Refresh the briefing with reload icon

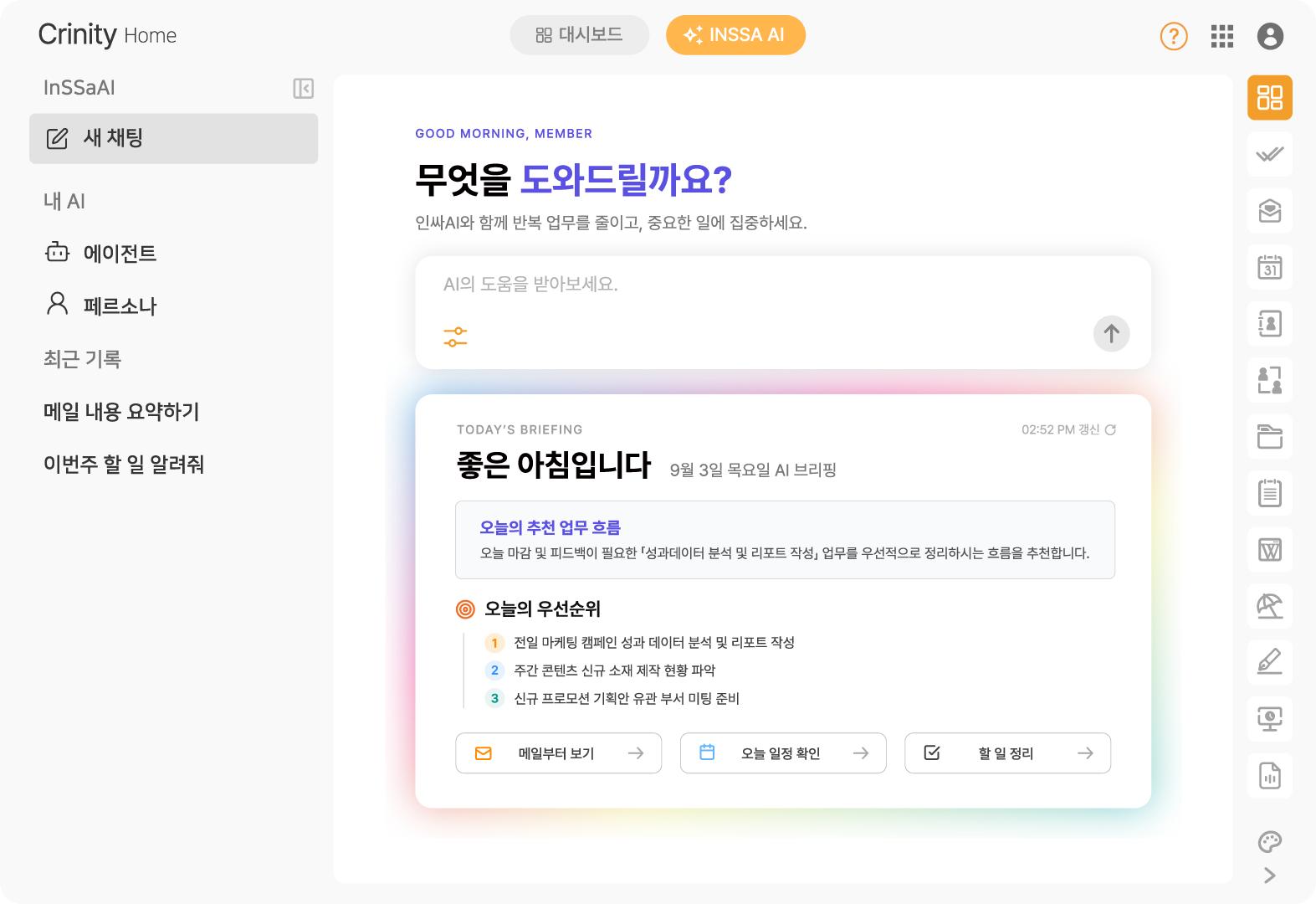(x=1111, y=429)
